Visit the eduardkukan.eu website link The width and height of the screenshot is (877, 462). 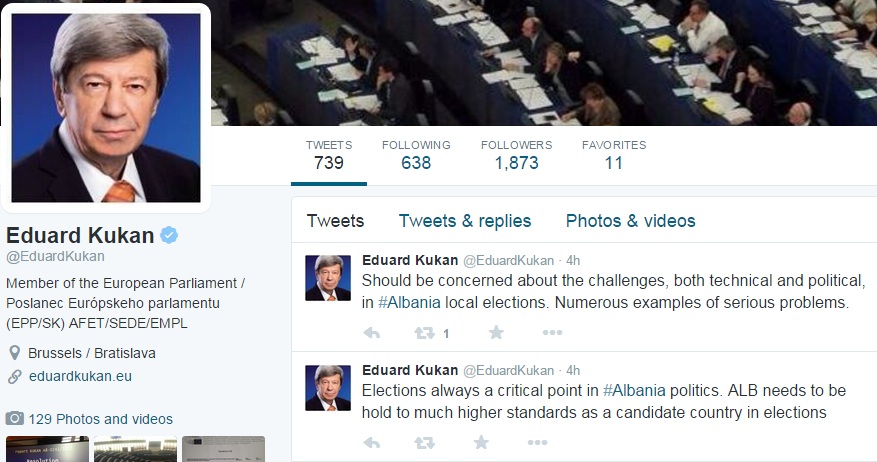coord(80,377)
